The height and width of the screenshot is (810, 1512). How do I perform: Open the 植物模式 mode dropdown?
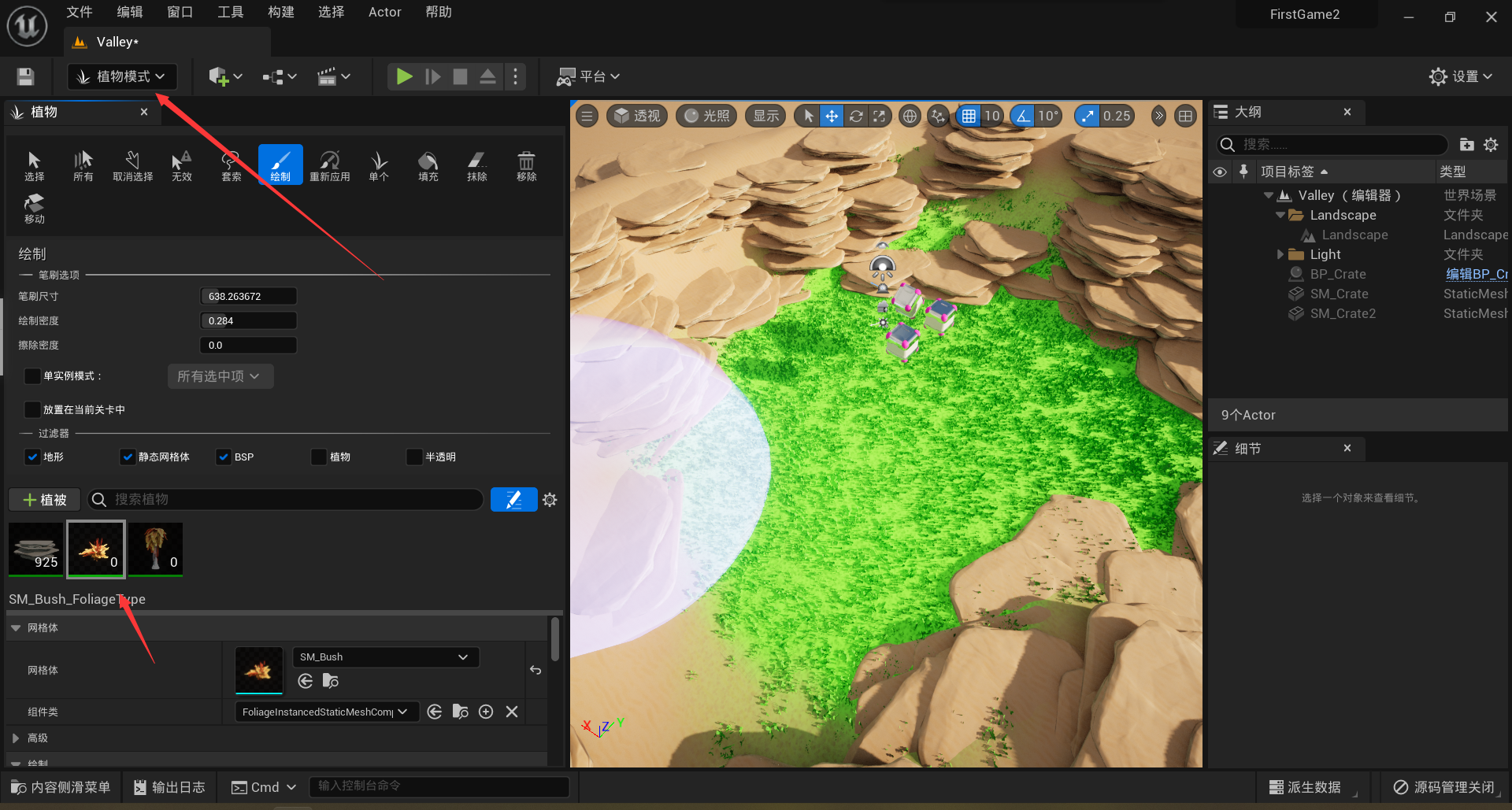(x=122, y=76)
